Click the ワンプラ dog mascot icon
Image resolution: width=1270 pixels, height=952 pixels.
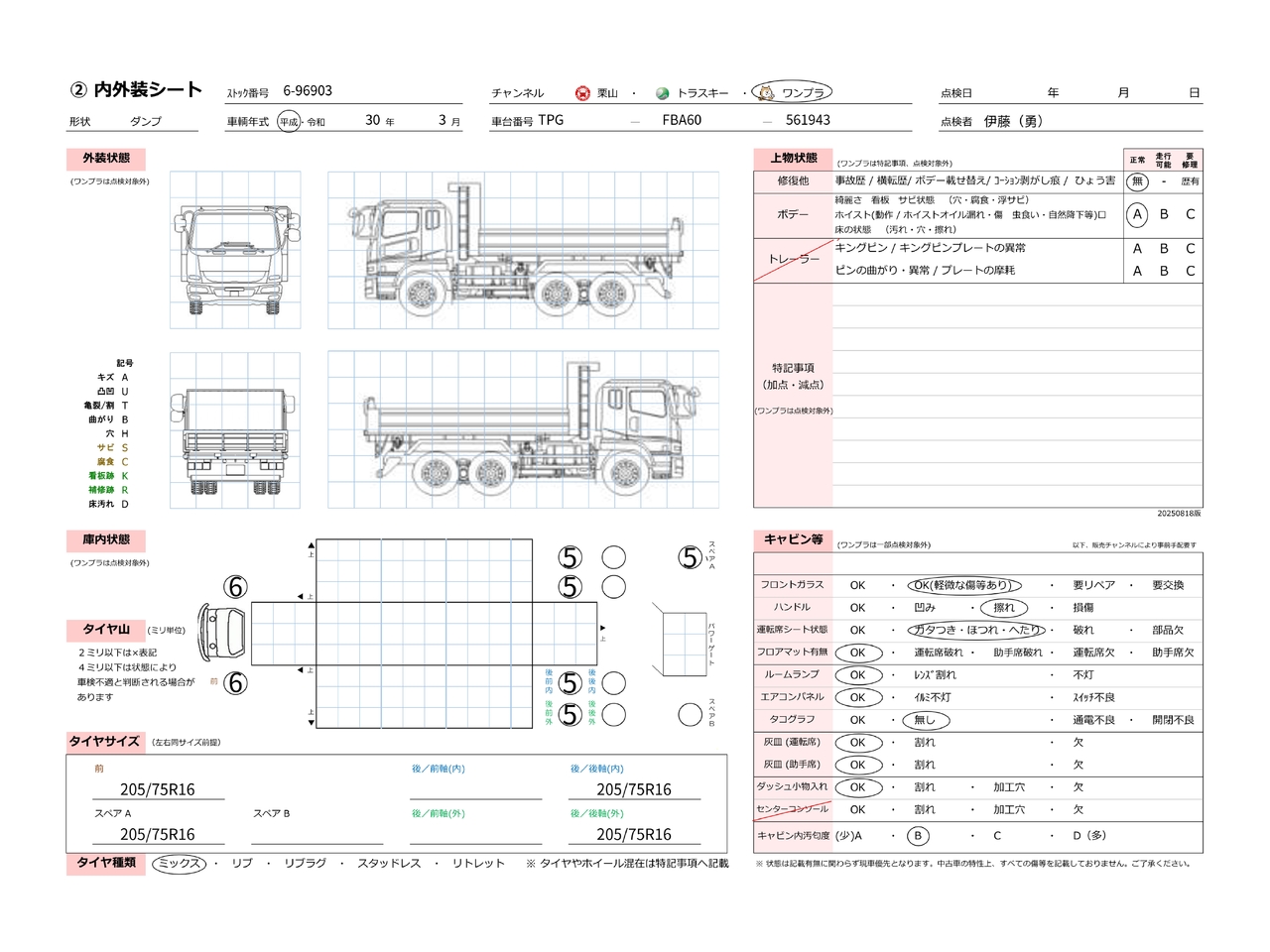click(x=766, y=93)
